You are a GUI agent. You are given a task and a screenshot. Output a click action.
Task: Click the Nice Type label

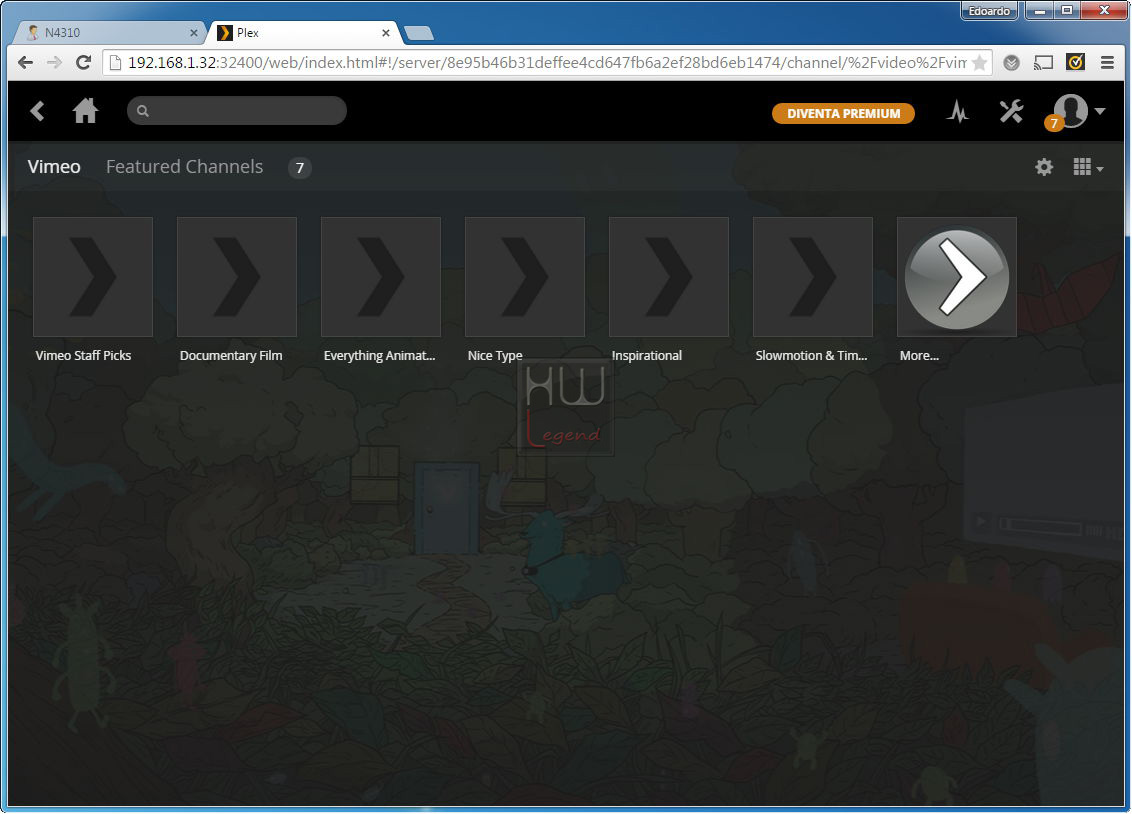pyautogui.click(x=495, y=356)
